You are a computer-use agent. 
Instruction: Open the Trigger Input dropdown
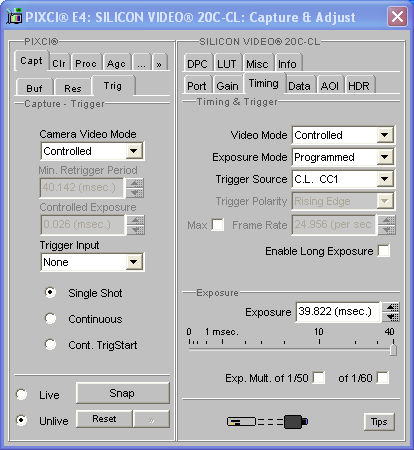coord(134,262)
